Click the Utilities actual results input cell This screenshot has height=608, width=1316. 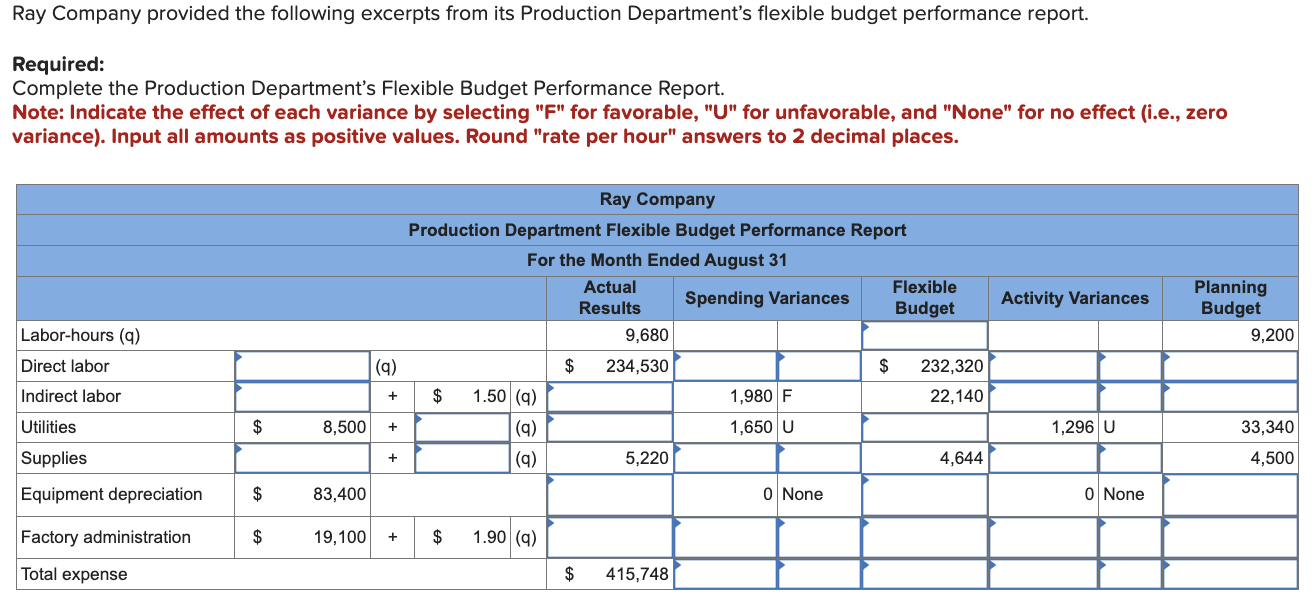pos(608,427)
